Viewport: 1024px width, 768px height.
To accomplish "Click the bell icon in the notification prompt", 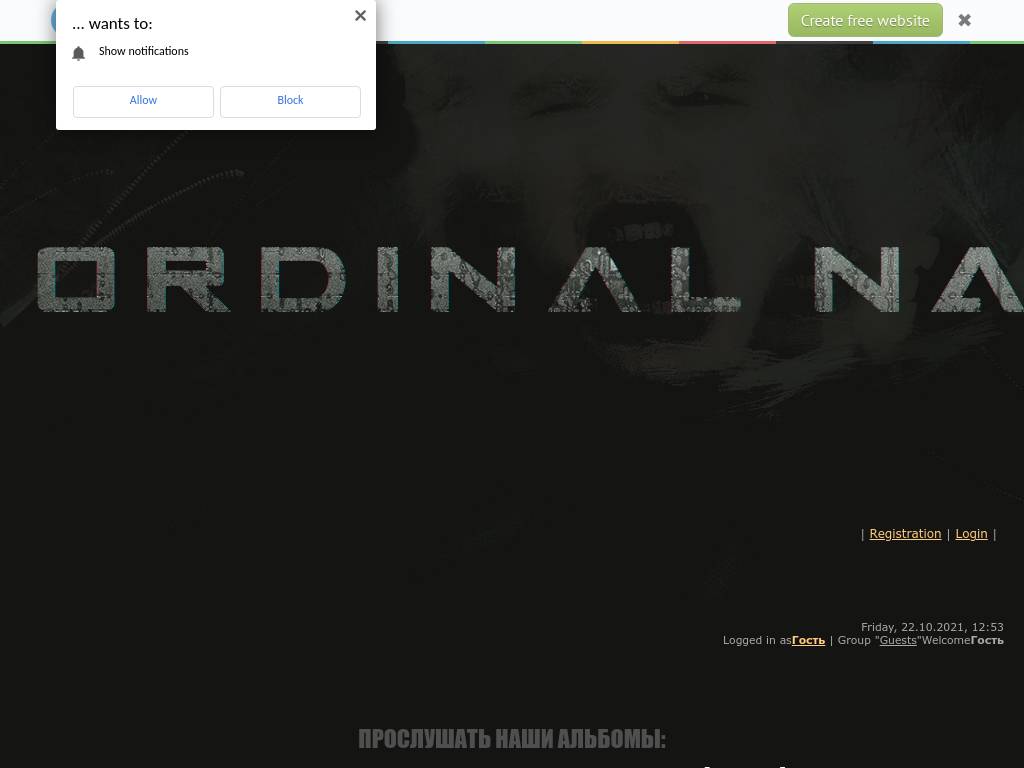I will tap(79, 53).
